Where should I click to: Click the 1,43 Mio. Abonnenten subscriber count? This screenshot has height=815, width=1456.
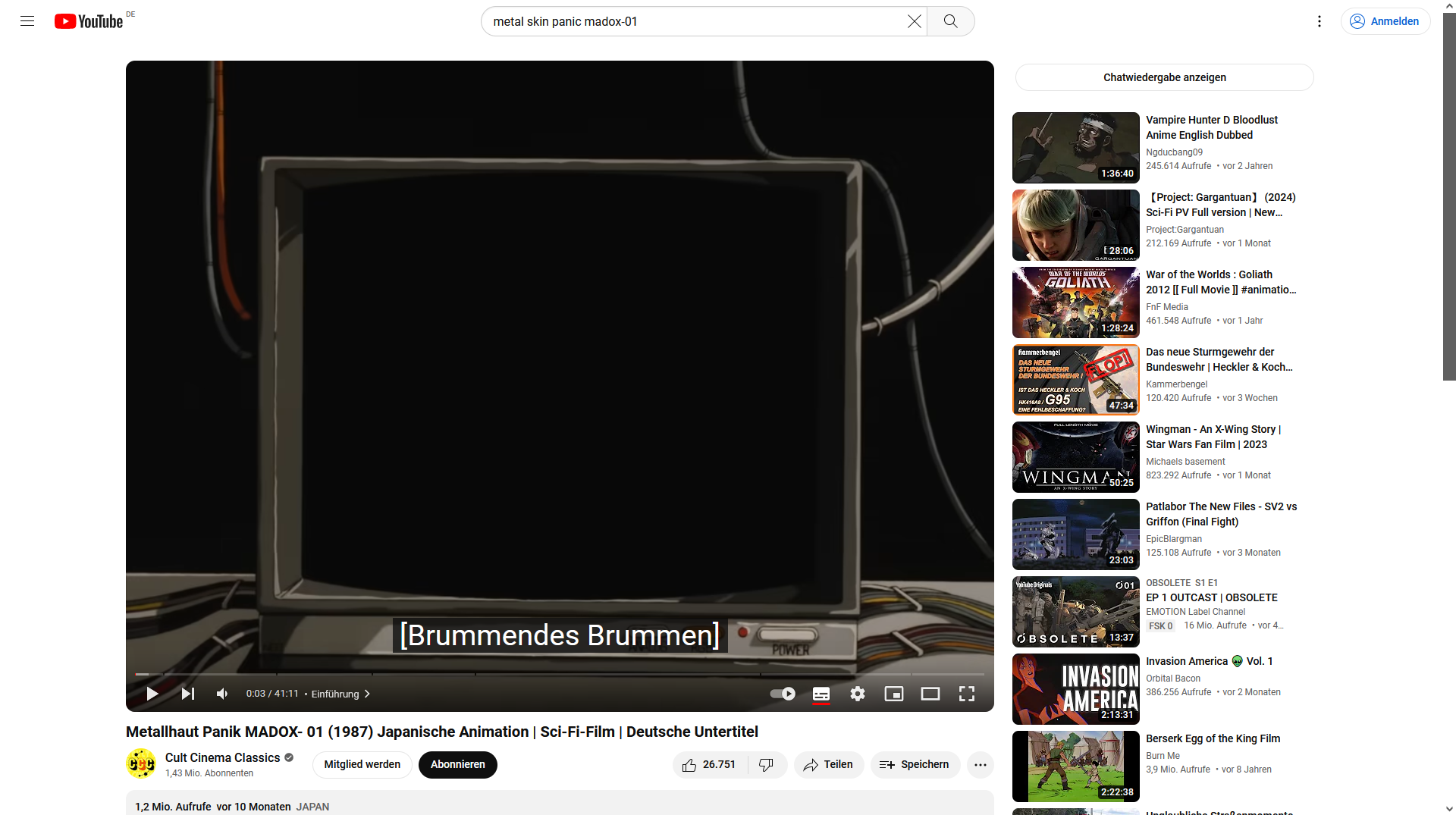[x=209, y=773]
